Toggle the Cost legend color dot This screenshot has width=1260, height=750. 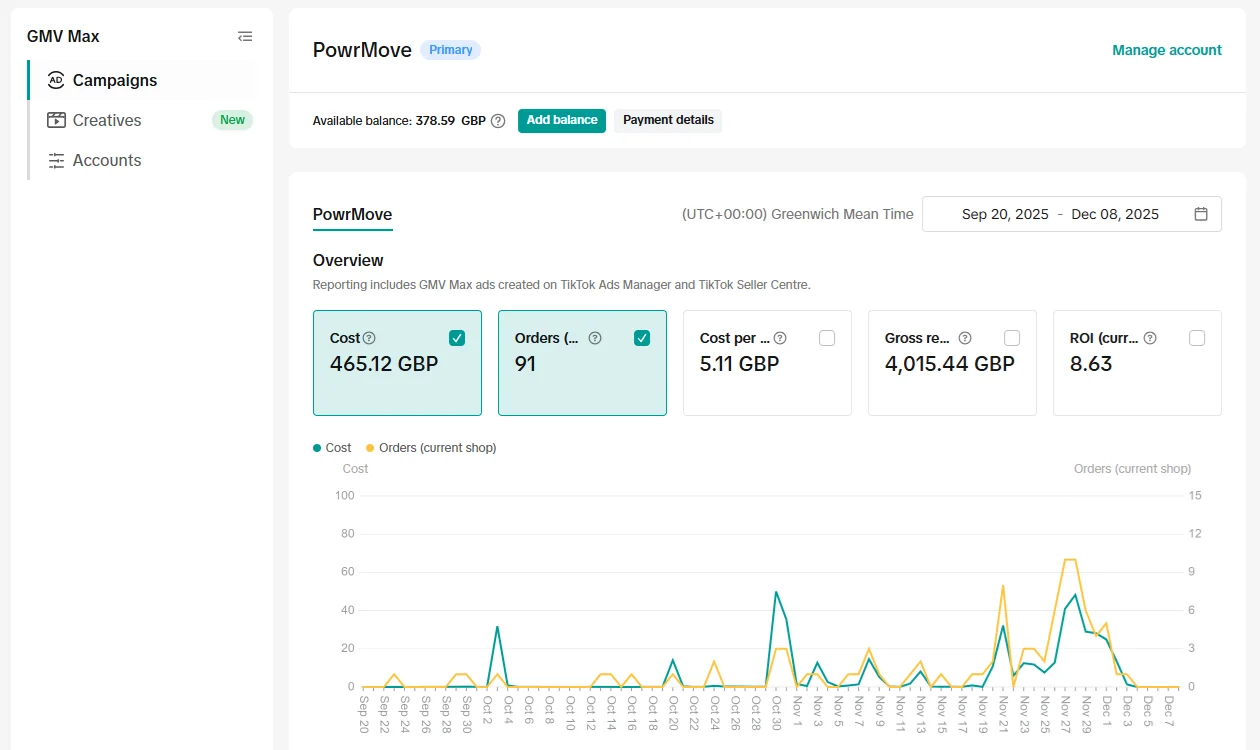(317, 448)
